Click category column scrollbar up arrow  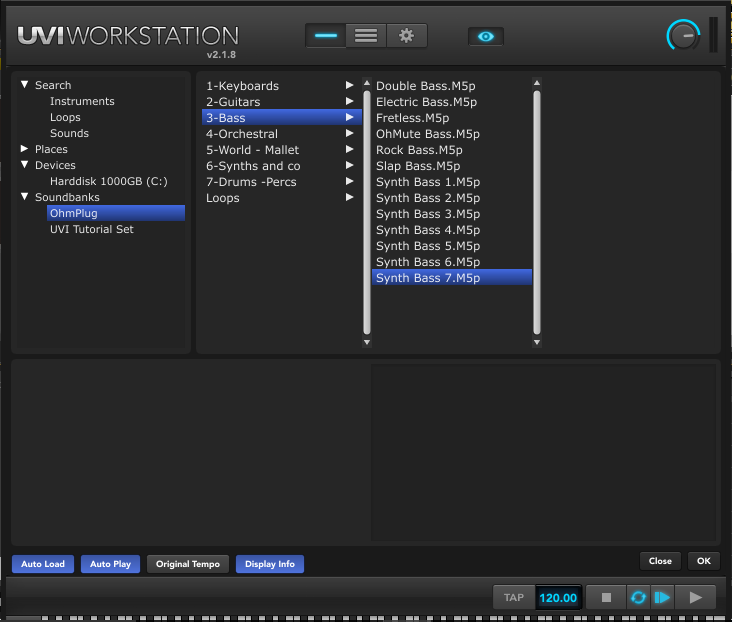367,83
